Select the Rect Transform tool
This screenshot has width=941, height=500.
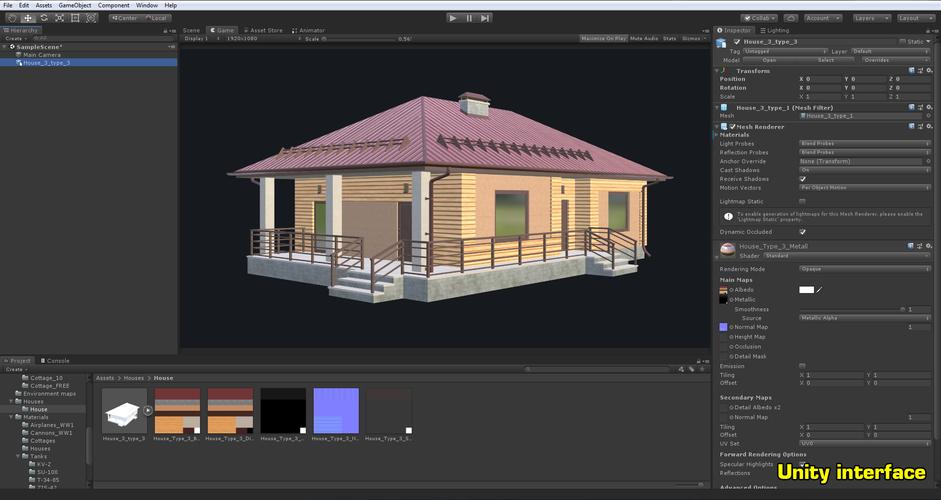(x=75, y=18)
